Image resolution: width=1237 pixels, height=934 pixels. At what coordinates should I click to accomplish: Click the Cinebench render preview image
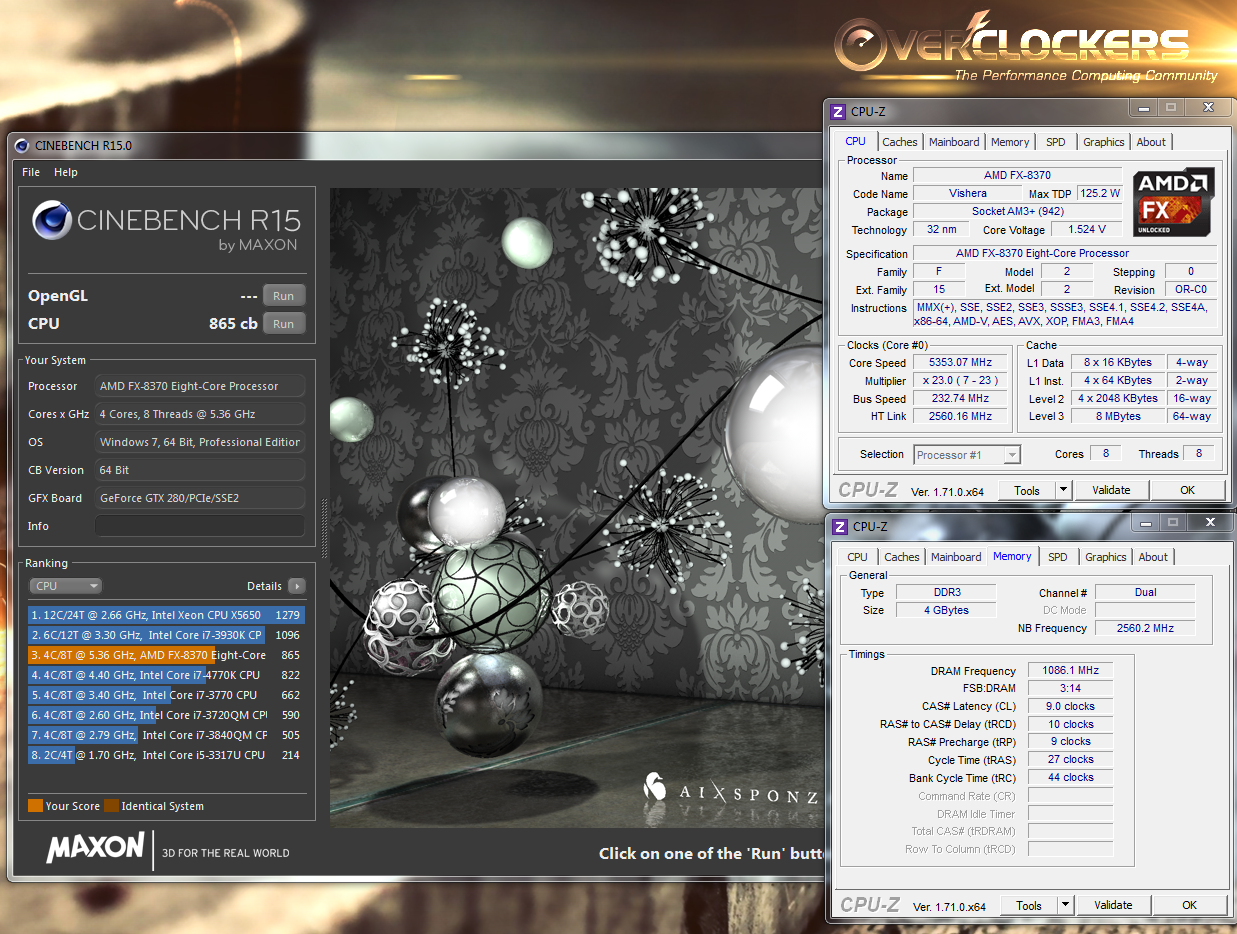(575, 508)
